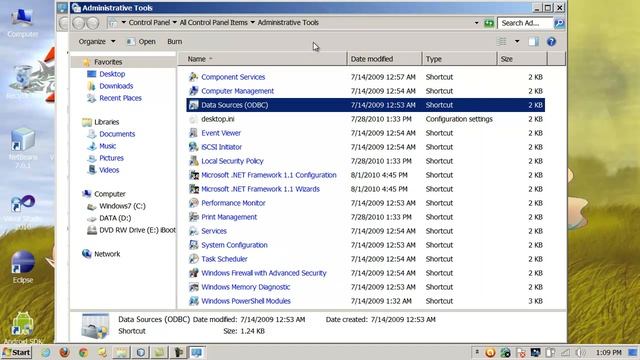Screen dimensions: 640x360
Task: Open Component Services shortcut icon
Action: (x=193, y=77)
